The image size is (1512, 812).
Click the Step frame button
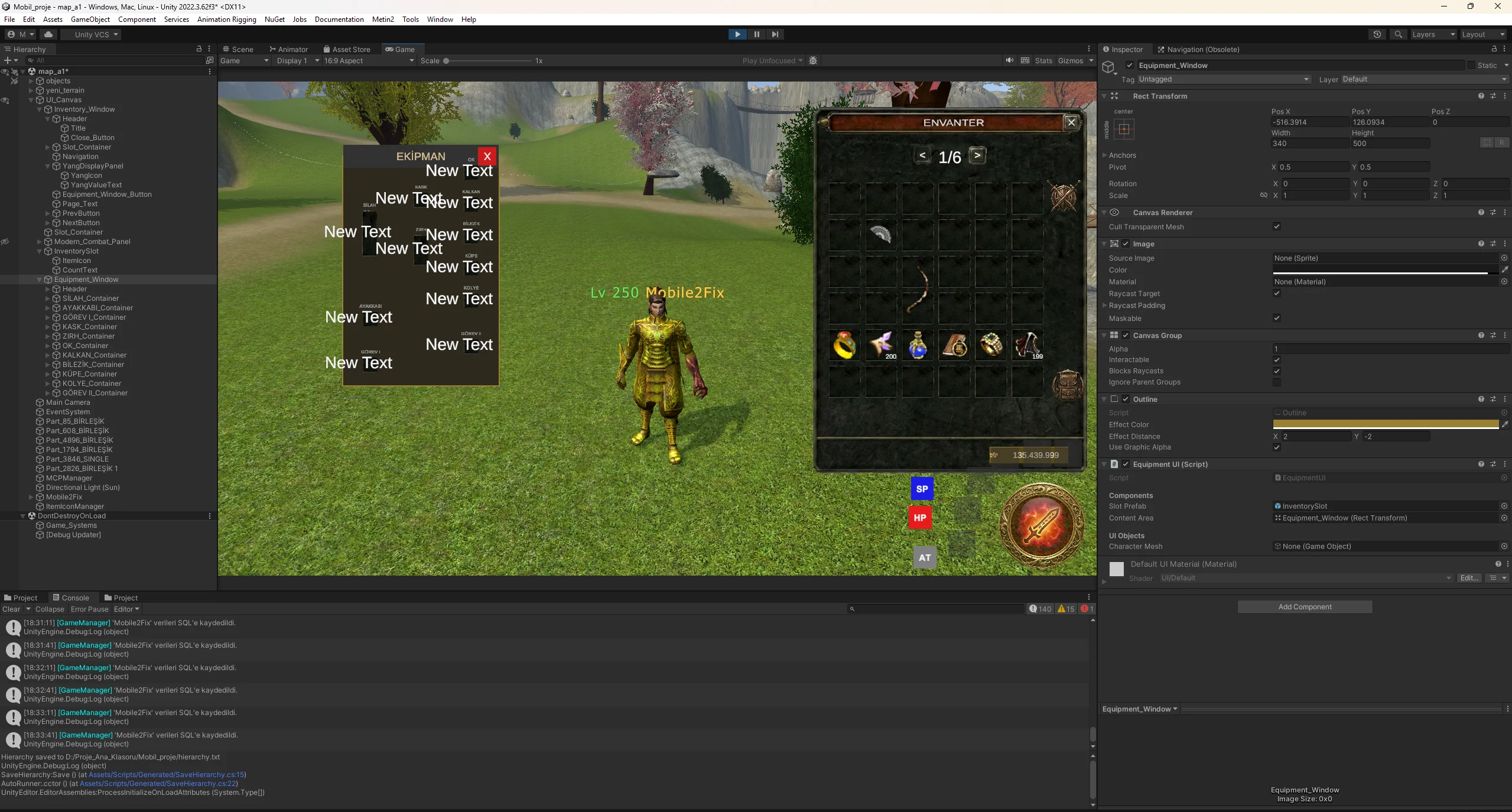pos(775,34)
